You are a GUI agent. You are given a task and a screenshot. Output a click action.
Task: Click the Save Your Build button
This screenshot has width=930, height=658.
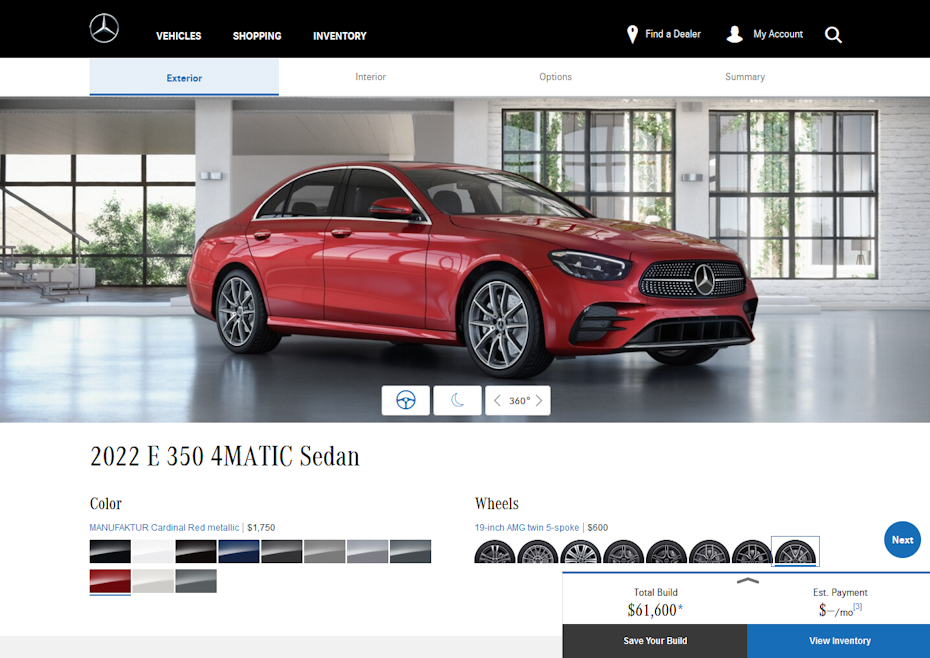click(x=654, y=640)
